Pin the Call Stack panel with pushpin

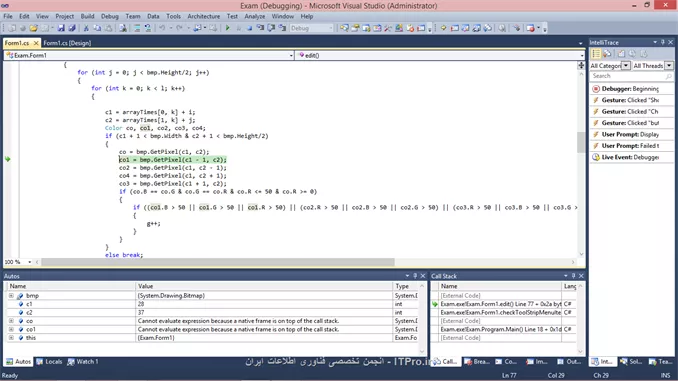[x=573, y=276]
